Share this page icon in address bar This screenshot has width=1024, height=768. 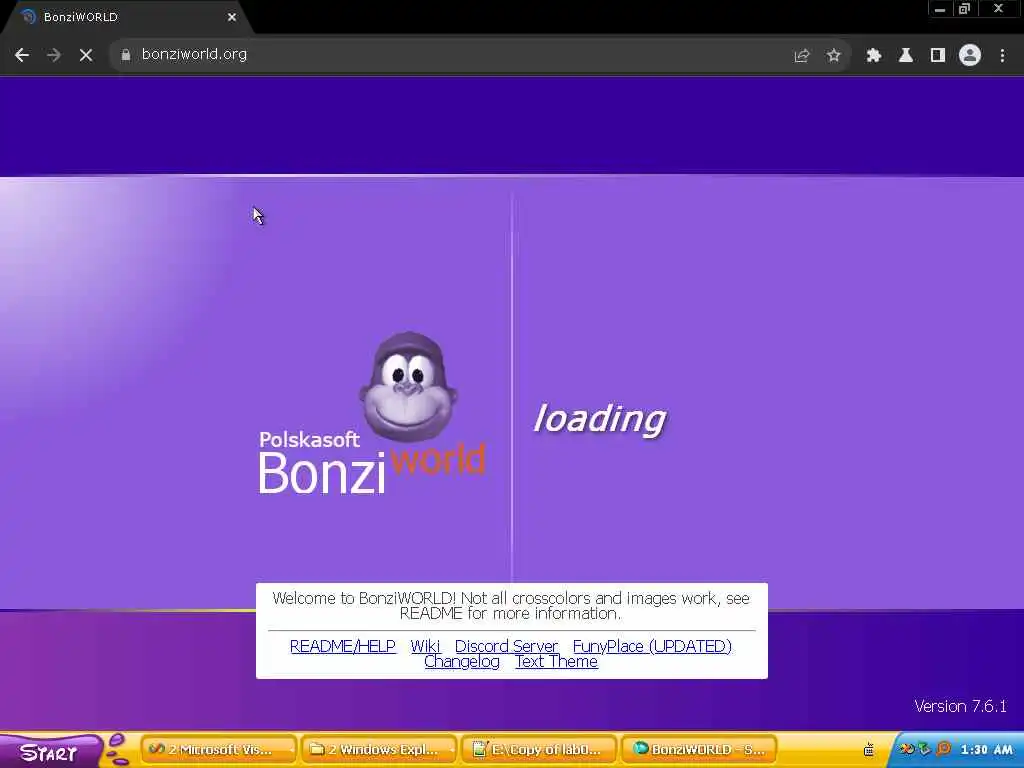(802, 56)
